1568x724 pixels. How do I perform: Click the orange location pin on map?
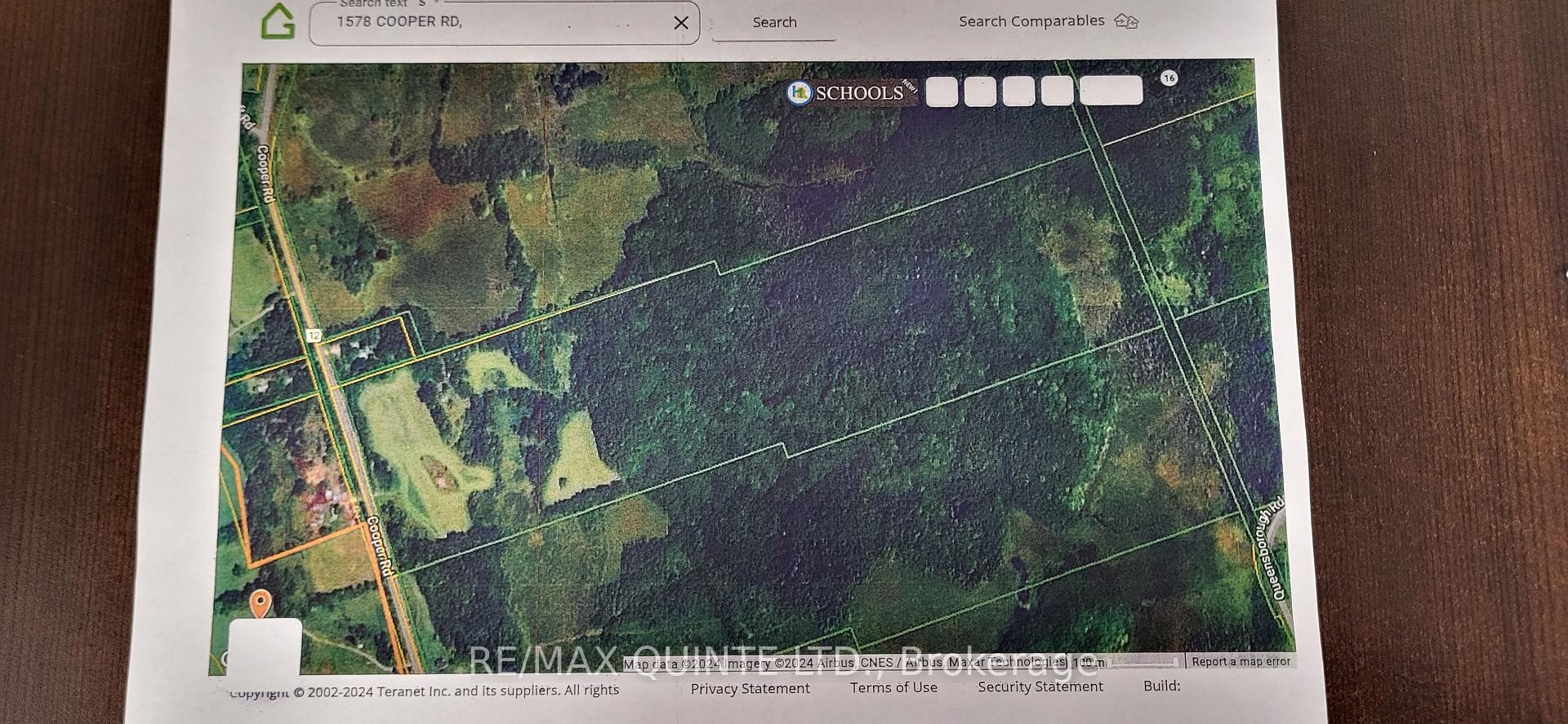[x=260, y=604]
